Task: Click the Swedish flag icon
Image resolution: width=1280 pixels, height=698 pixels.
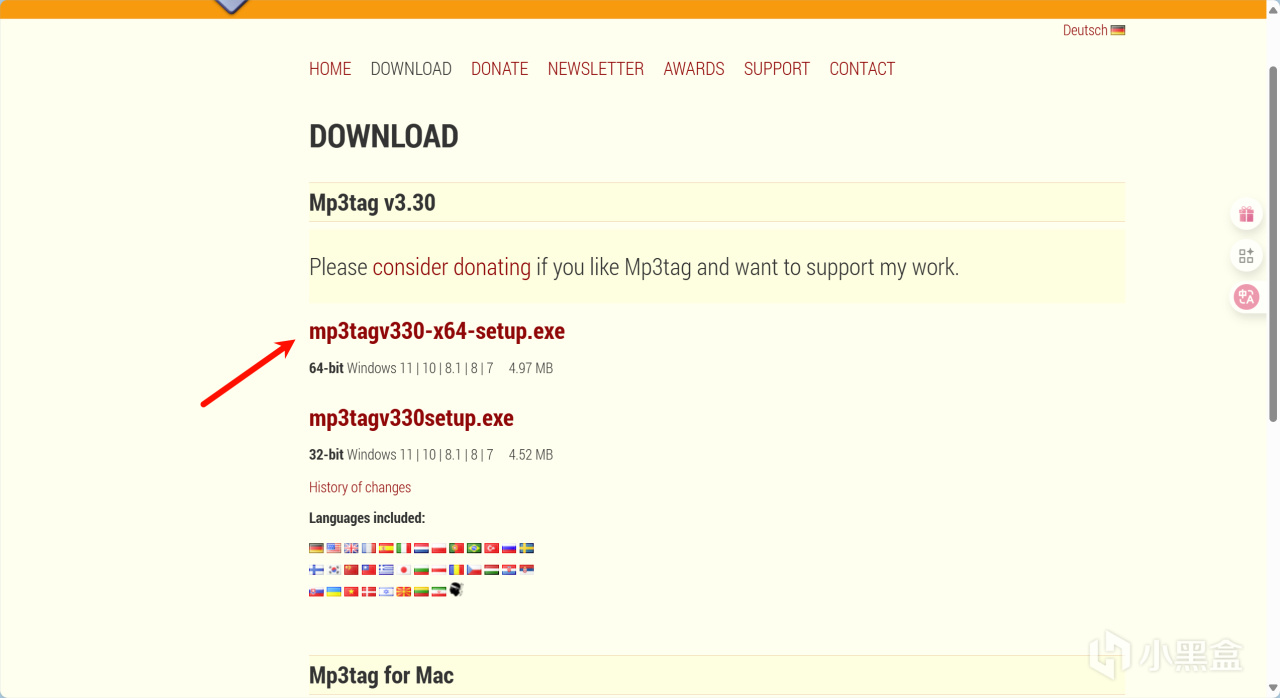Action: (x=527, y=548)
